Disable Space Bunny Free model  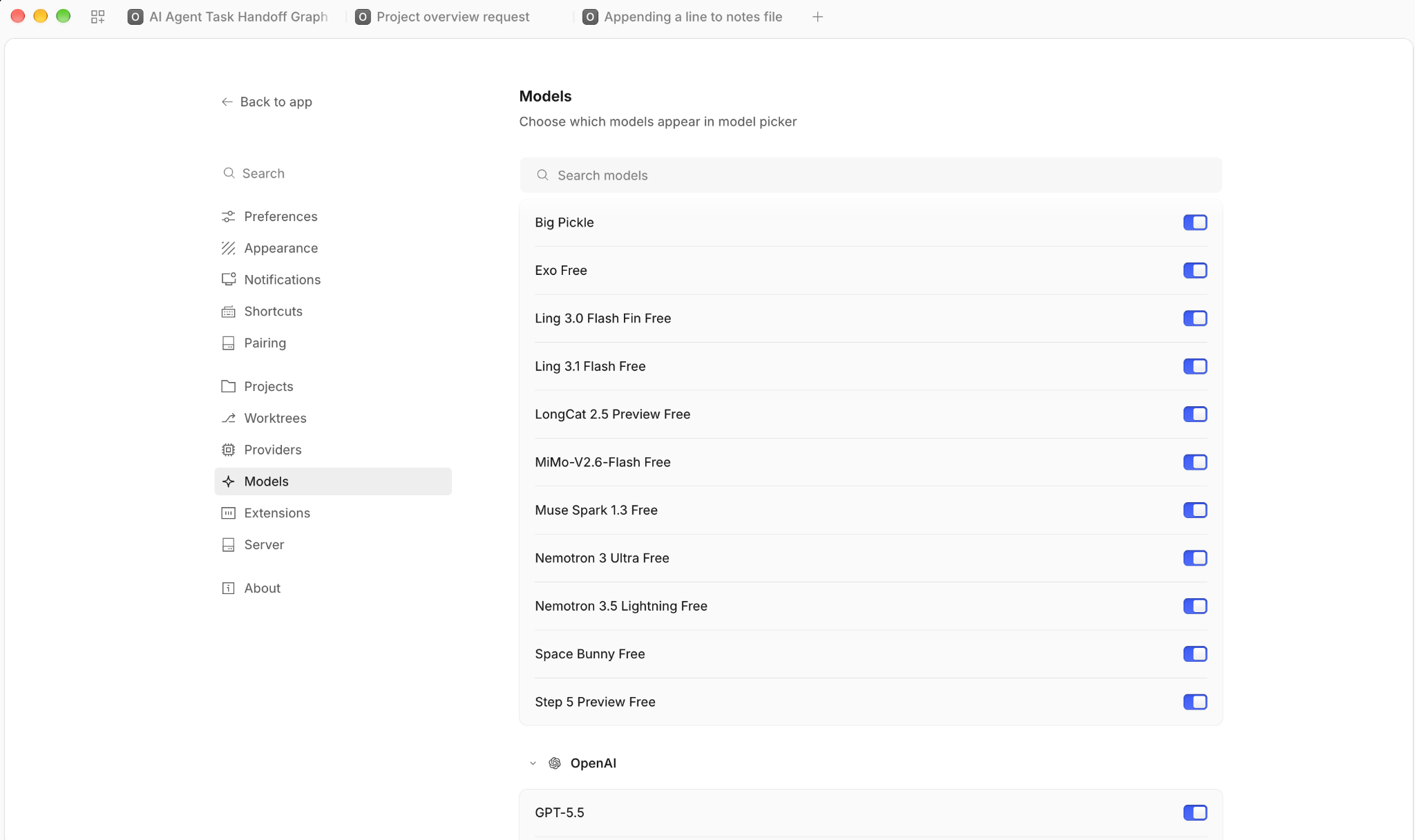pyautogui.click(x=1195, y=653)
